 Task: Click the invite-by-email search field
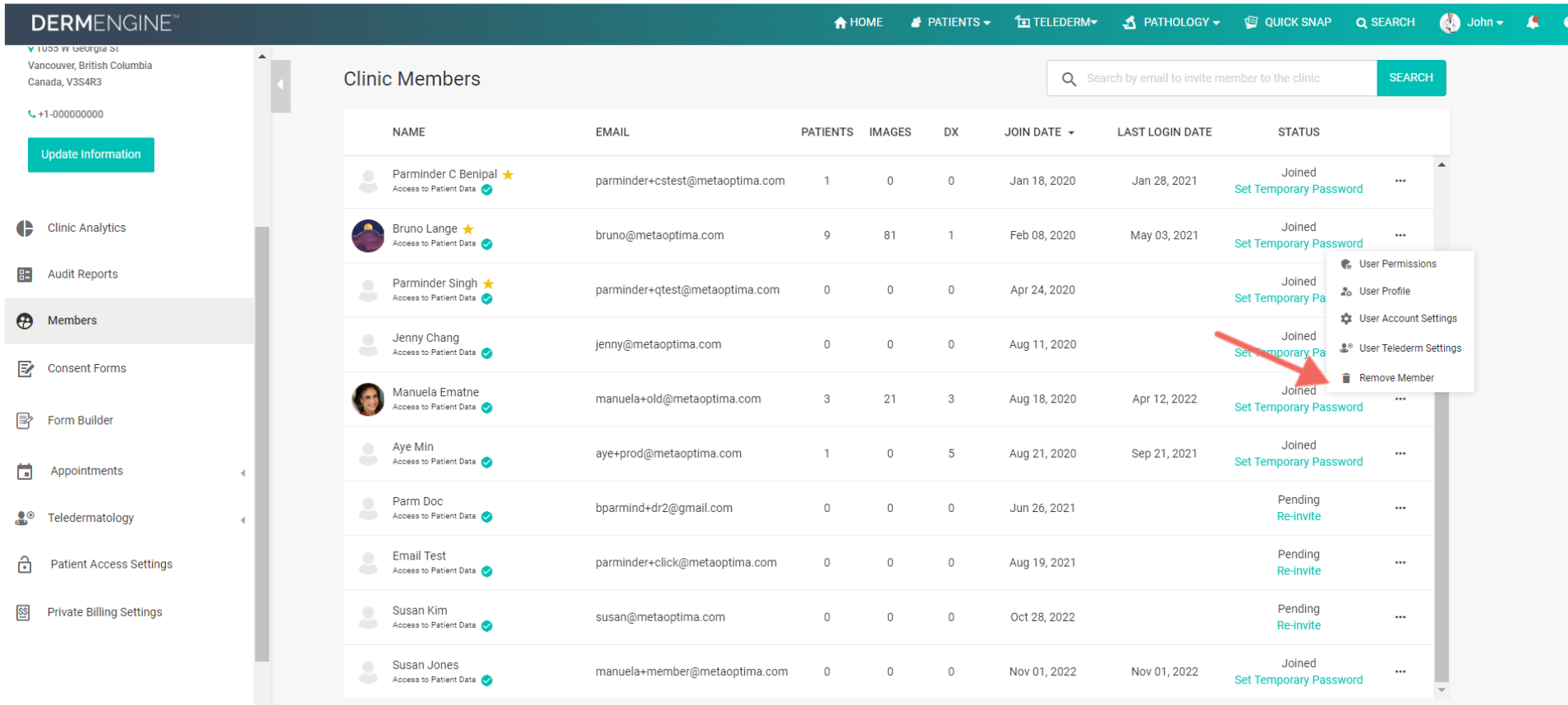click(1212, 78)
